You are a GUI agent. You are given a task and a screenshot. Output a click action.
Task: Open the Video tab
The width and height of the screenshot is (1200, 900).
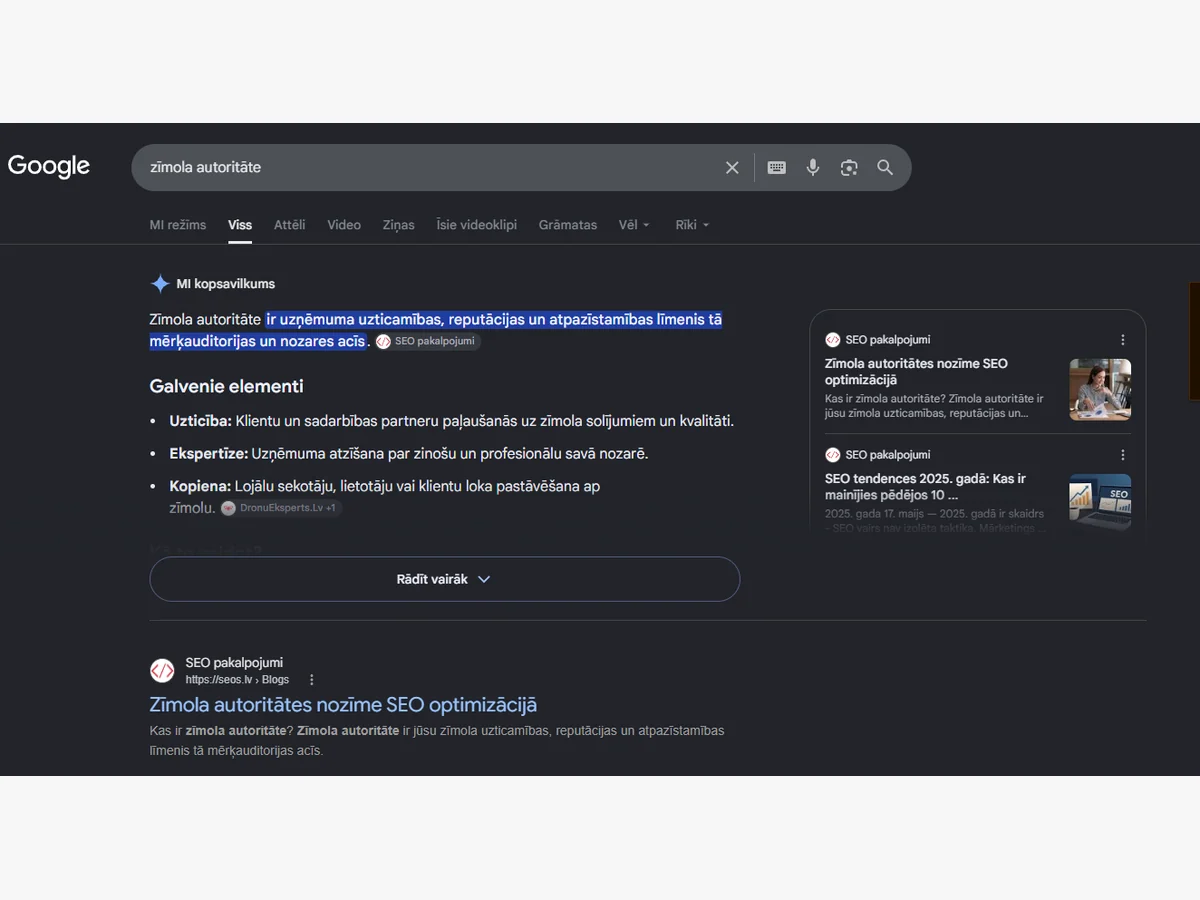click(x=344, y=225)
